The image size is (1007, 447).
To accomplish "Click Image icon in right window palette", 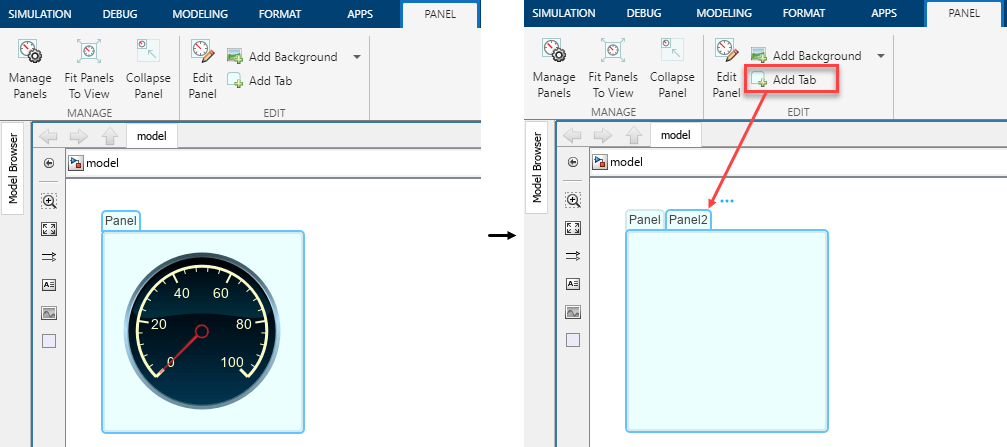I will (x=573, y=312).
